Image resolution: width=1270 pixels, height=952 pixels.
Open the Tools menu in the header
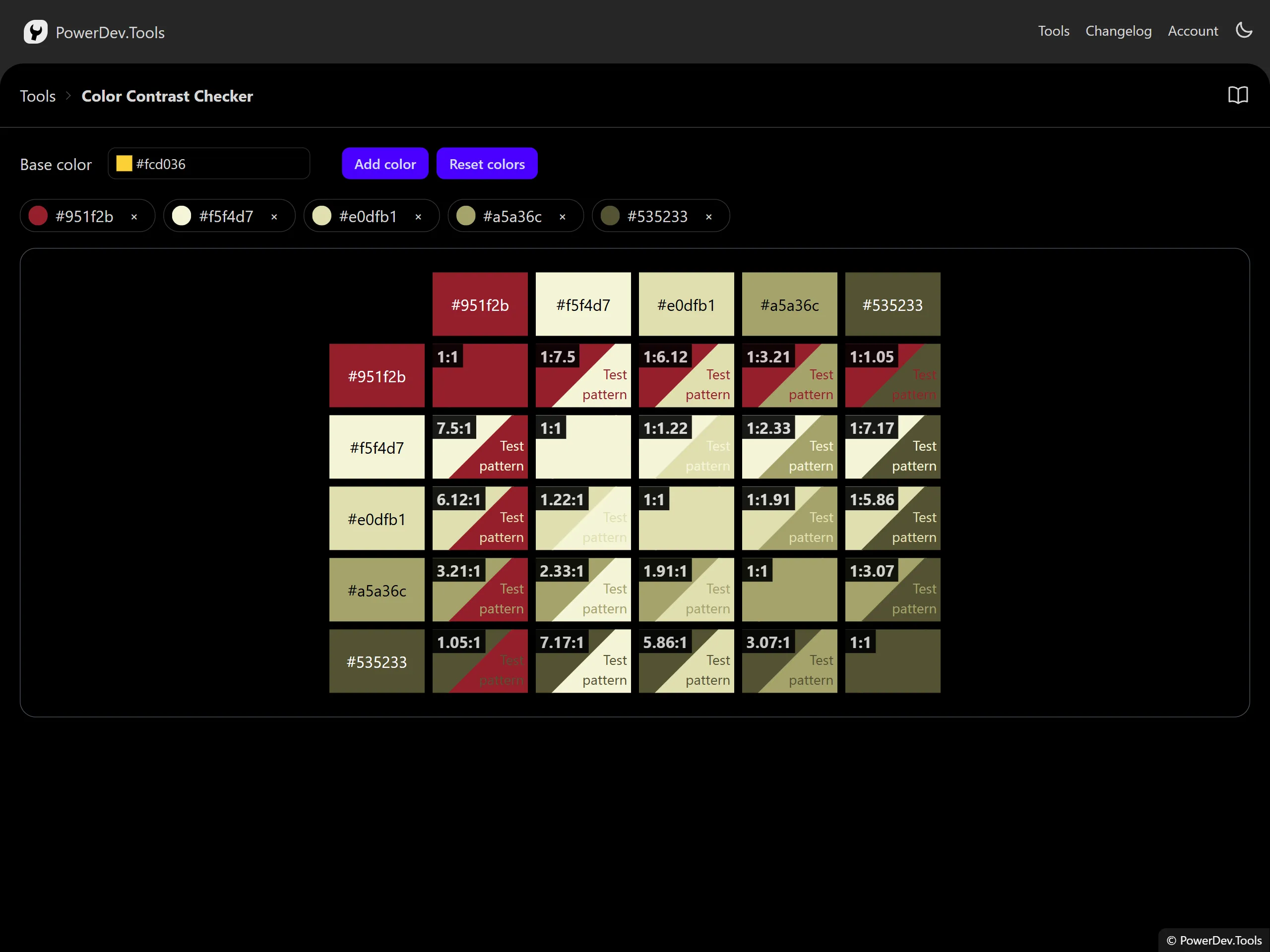pos(1054,31)
